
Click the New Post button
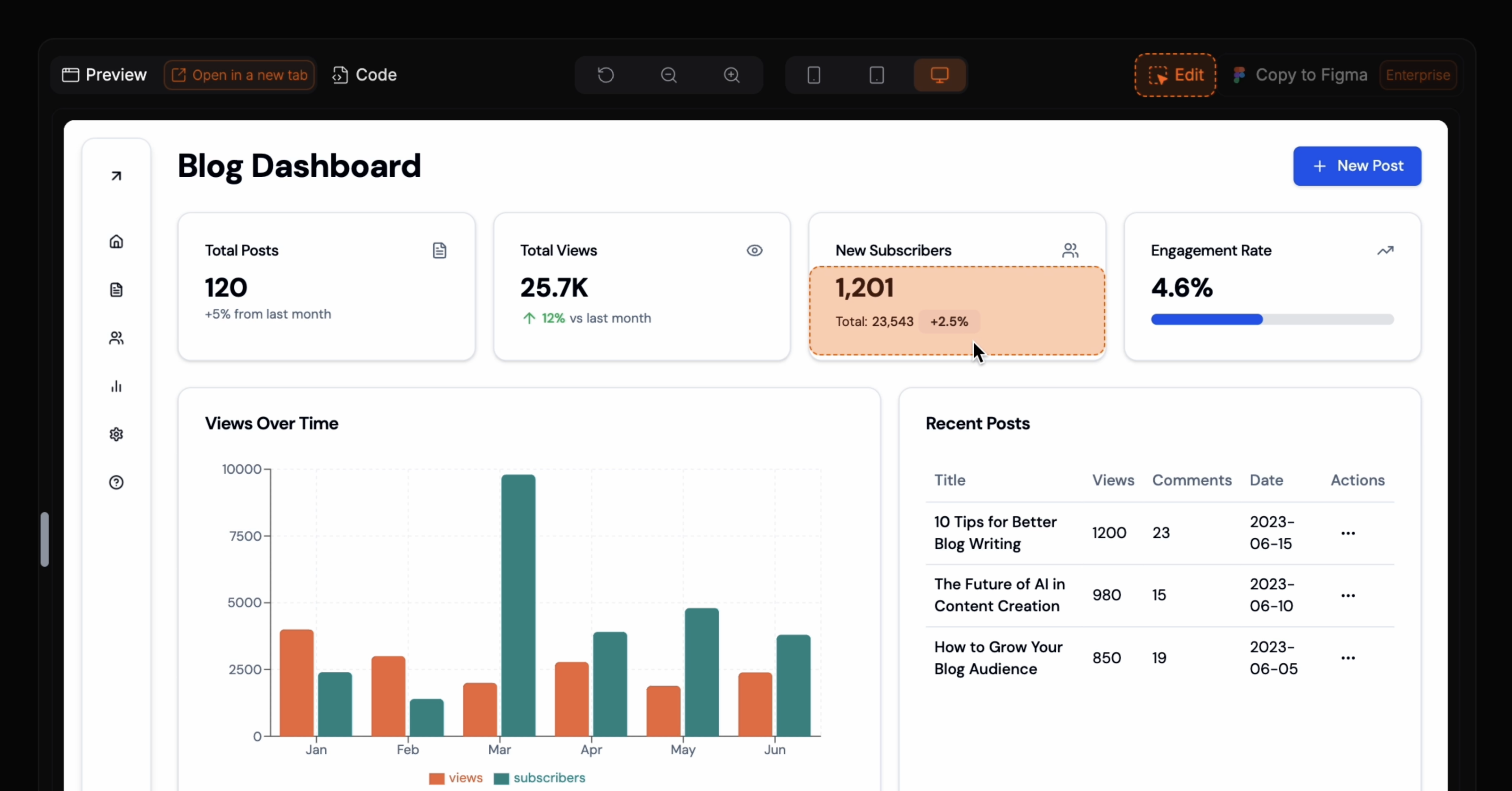(1356, 166)
